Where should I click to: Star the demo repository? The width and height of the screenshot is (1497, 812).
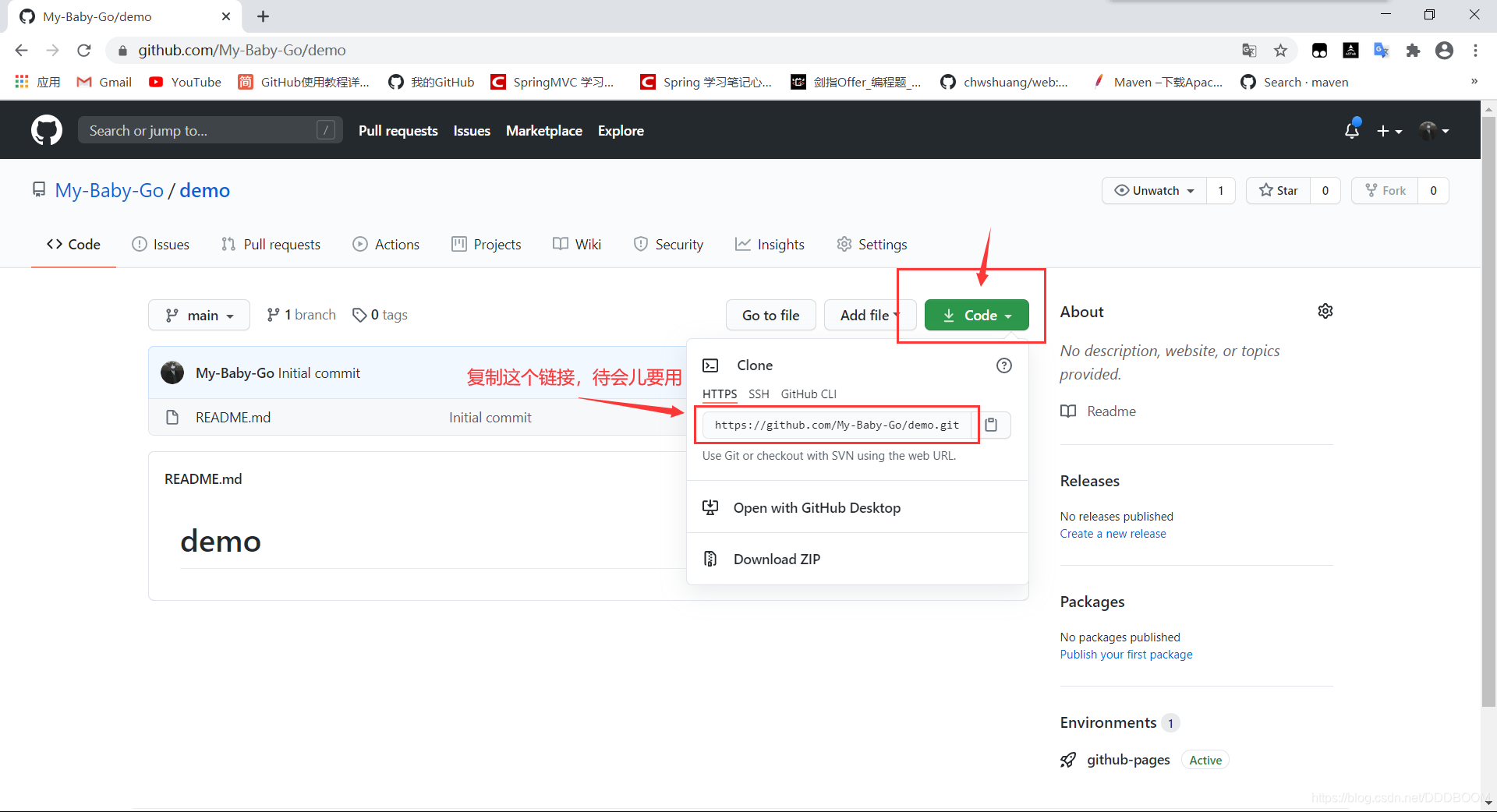(1279, 190)
